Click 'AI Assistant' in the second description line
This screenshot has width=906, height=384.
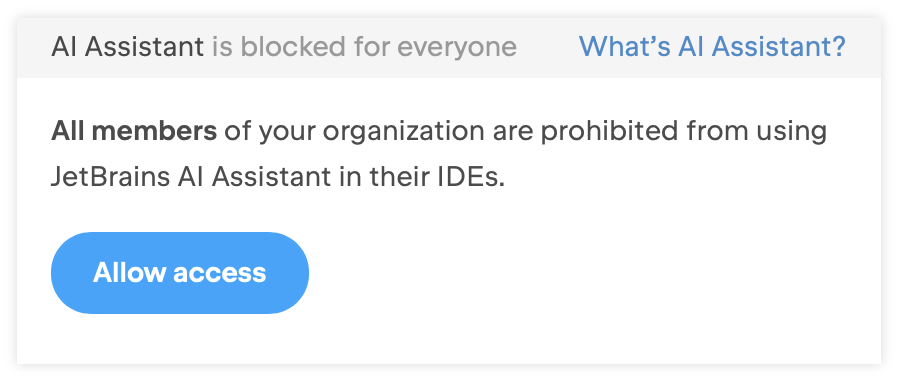click(254, 177)
